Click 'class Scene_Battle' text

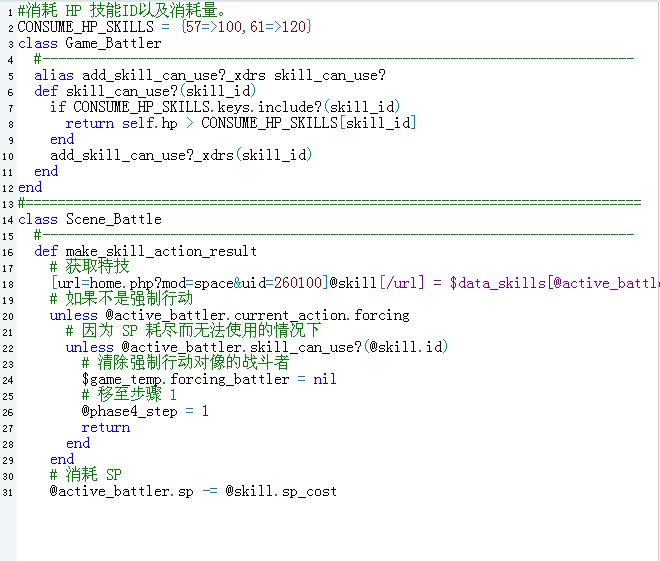click(90, 219)
